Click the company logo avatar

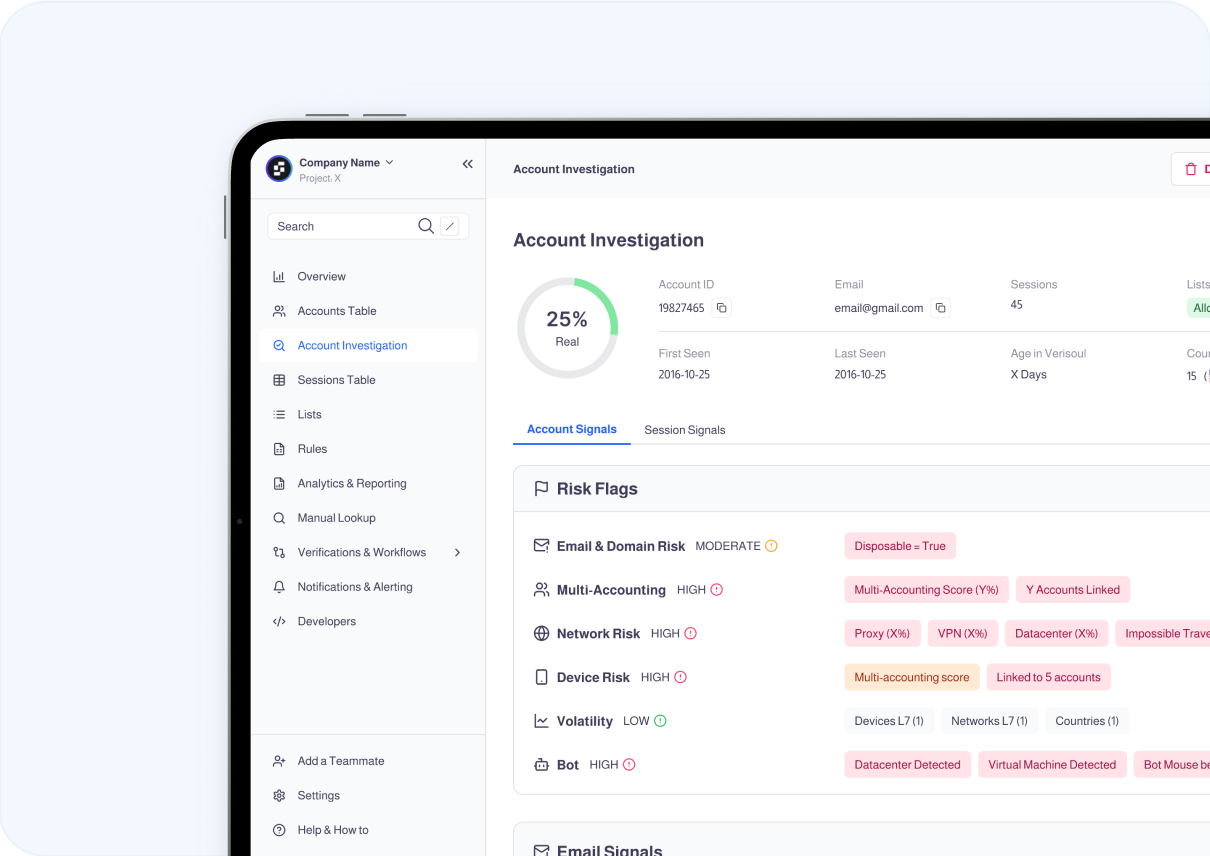click(279, 169)
